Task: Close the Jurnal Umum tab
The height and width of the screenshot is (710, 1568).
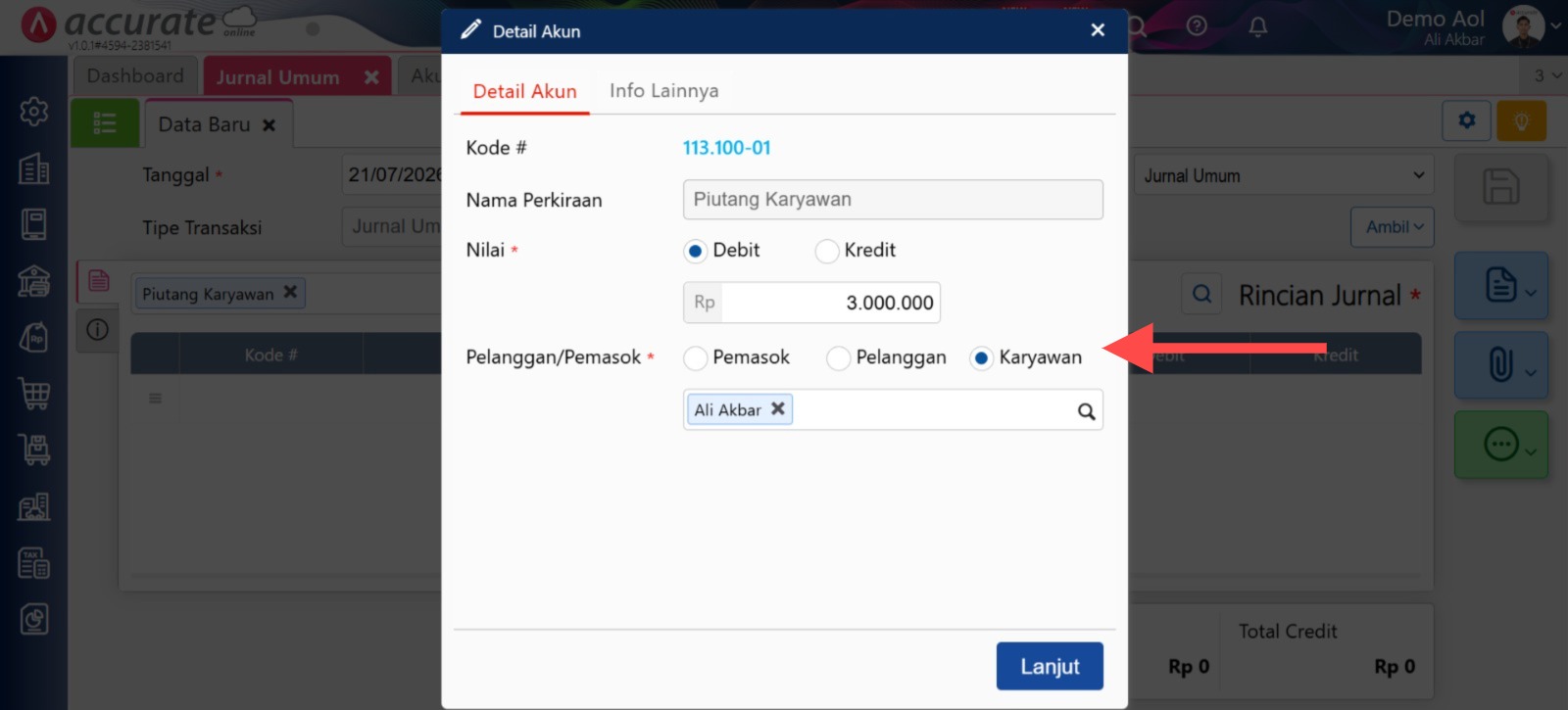Action: (x=371, y=76)
